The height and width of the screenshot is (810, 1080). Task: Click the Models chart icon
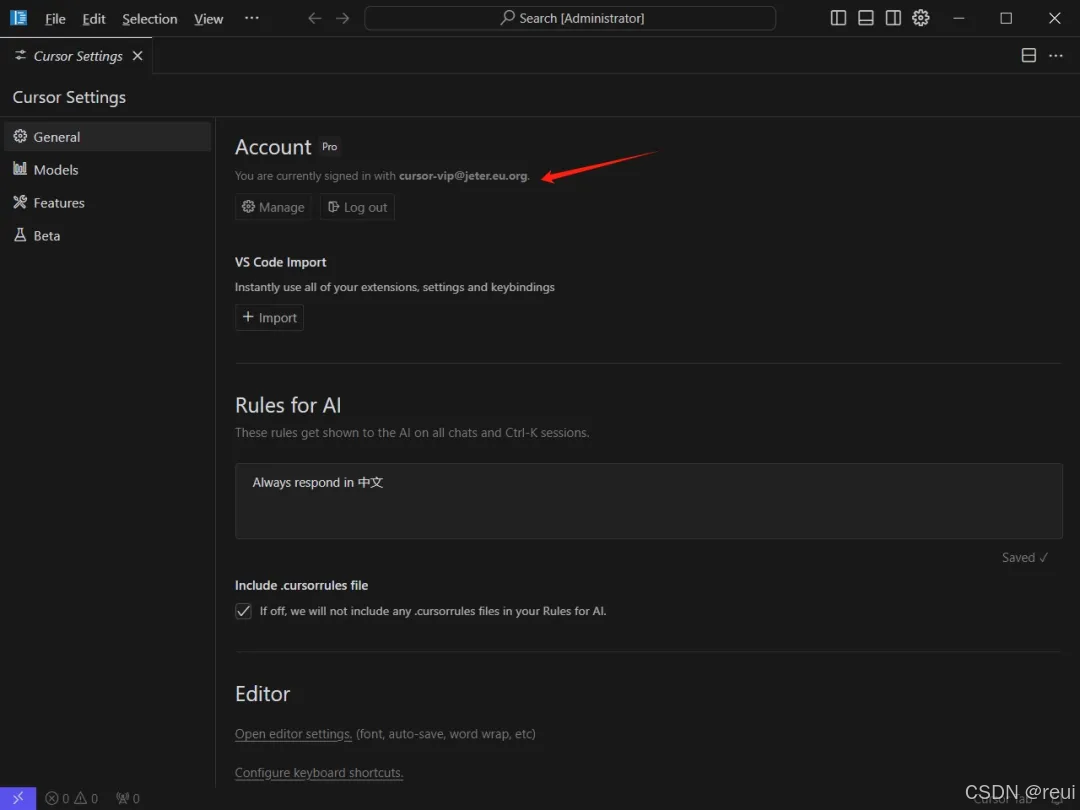pos(20,169)
